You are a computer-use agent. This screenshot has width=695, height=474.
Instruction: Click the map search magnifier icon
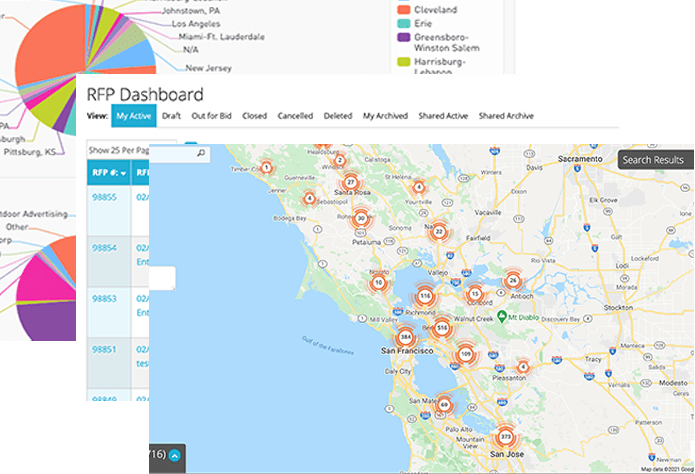(201, 153)
